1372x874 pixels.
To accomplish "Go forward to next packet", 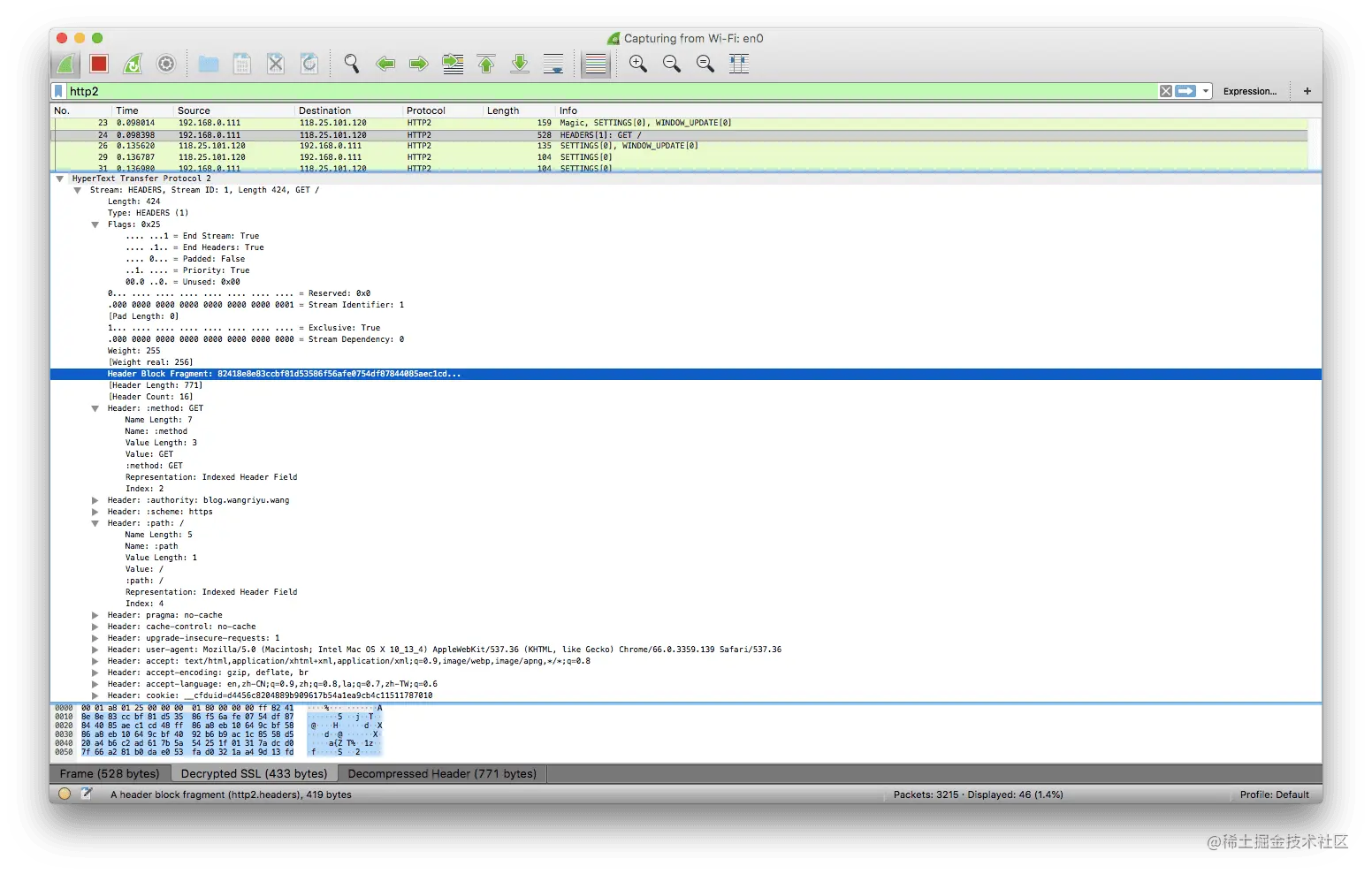I will click(419, 64).
